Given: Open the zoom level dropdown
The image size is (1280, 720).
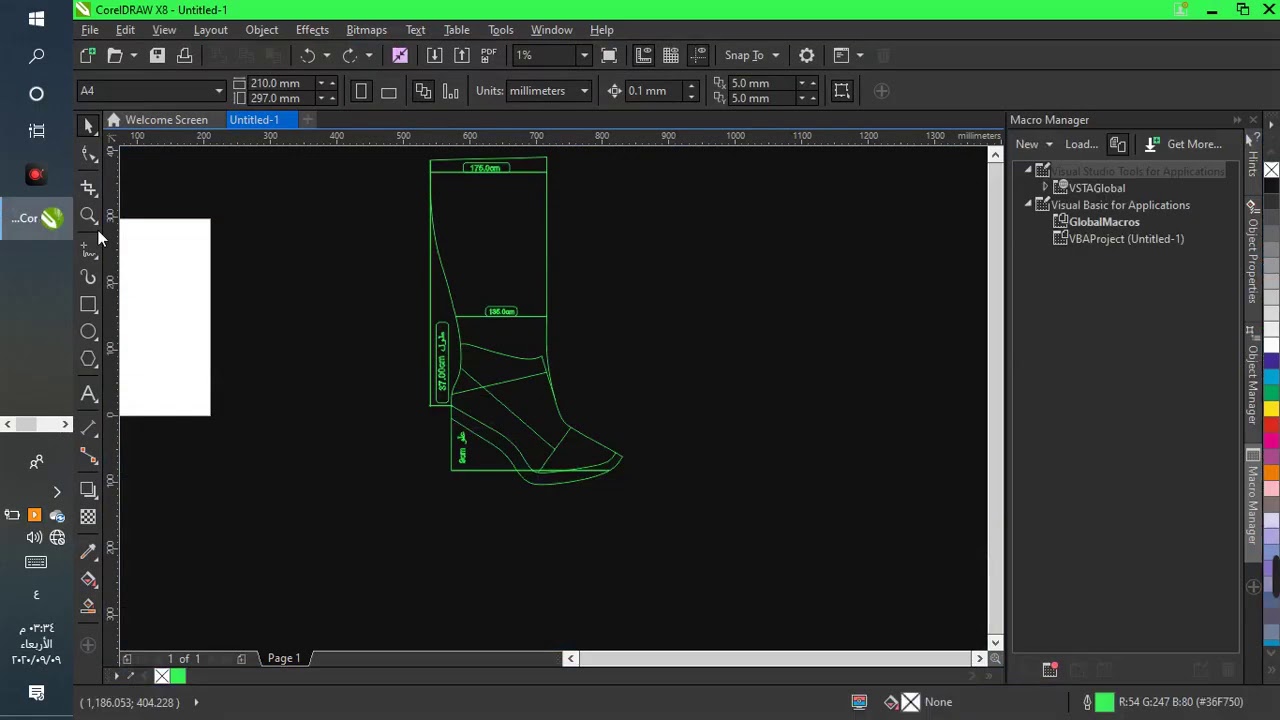Looking at the screenshot, I should 584,55.
